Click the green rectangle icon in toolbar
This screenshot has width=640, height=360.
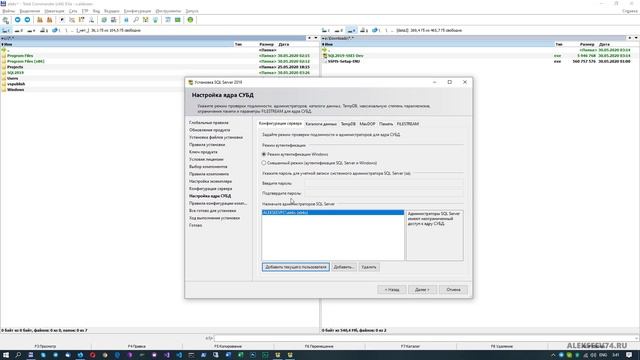pyautogui.click(x=178, y=20)
